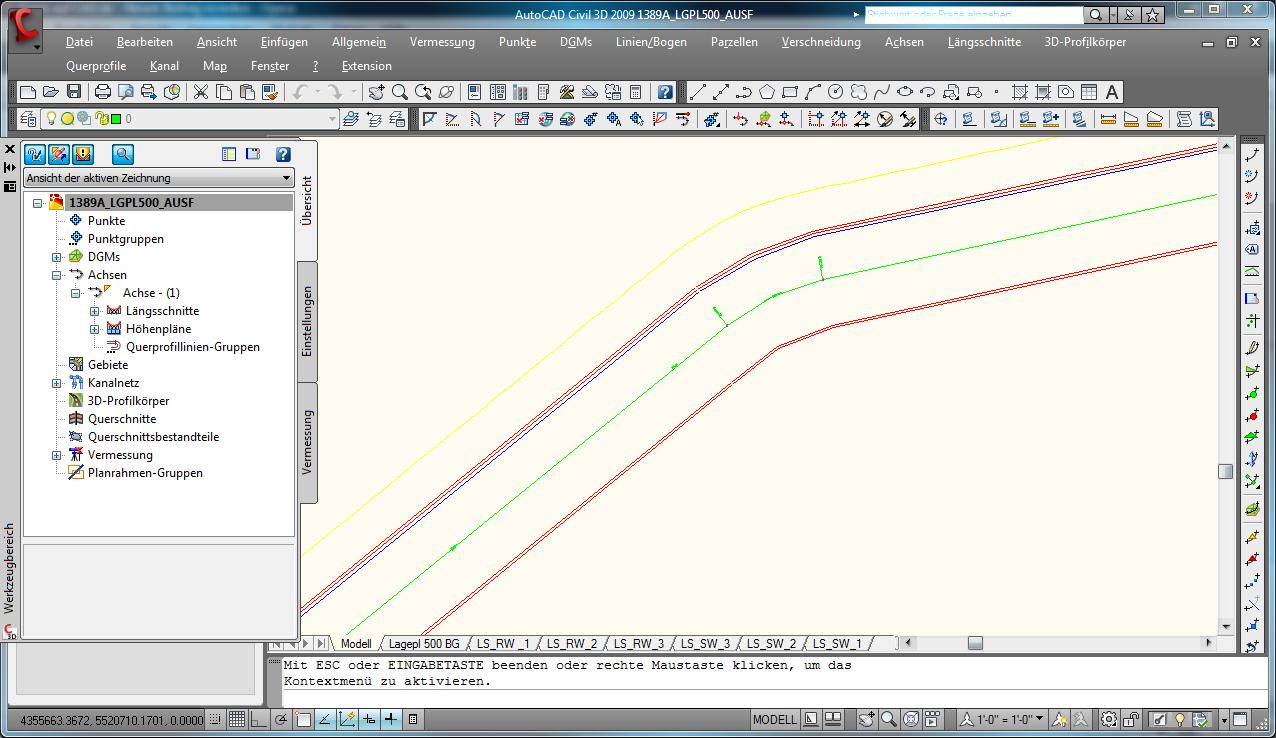Select the Line draw tool
Screen dimensions: 1276x738
click(698, 92)
